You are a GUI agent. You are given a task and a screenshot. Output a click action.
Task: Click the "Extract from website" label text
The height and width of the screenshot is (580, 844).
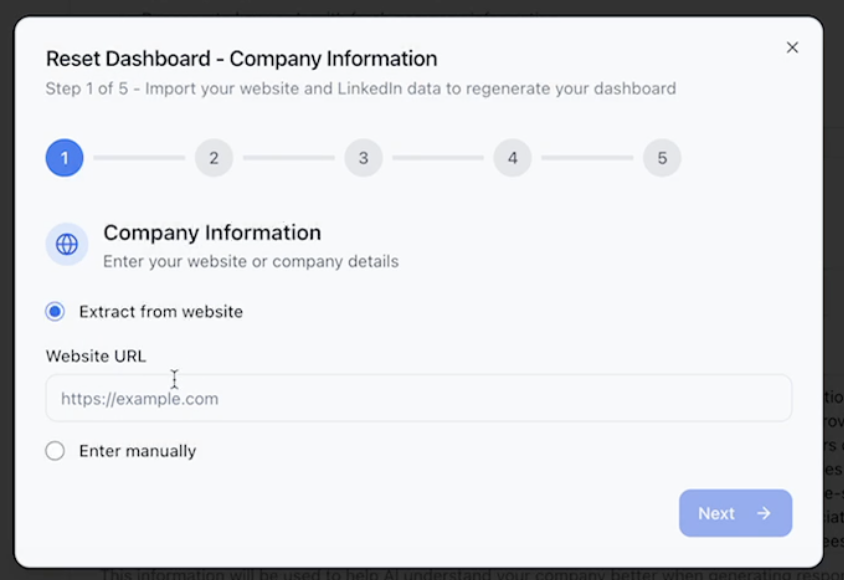pos(161,312)
